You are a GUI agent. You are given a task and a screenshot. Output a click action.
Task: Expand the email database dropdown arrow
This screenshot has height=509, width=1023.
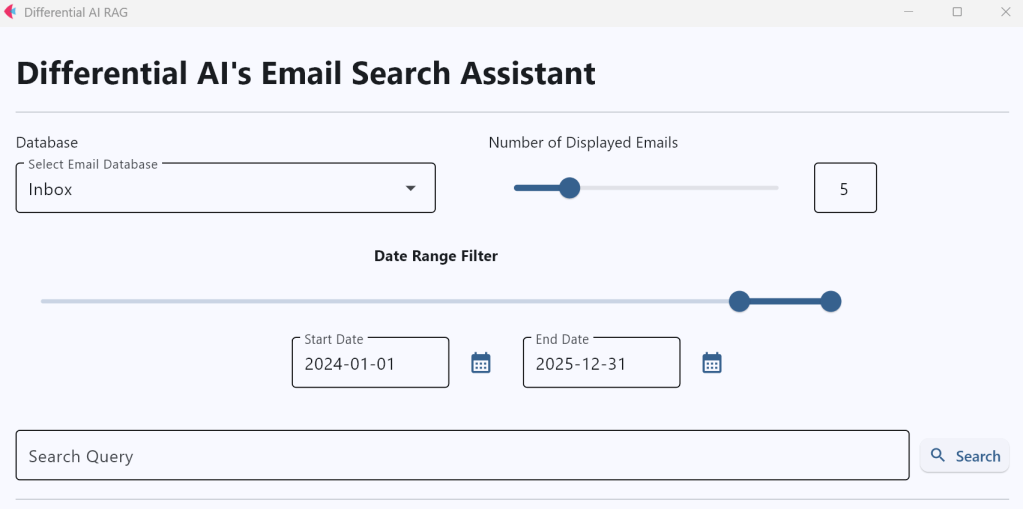[x=410, y=189]
